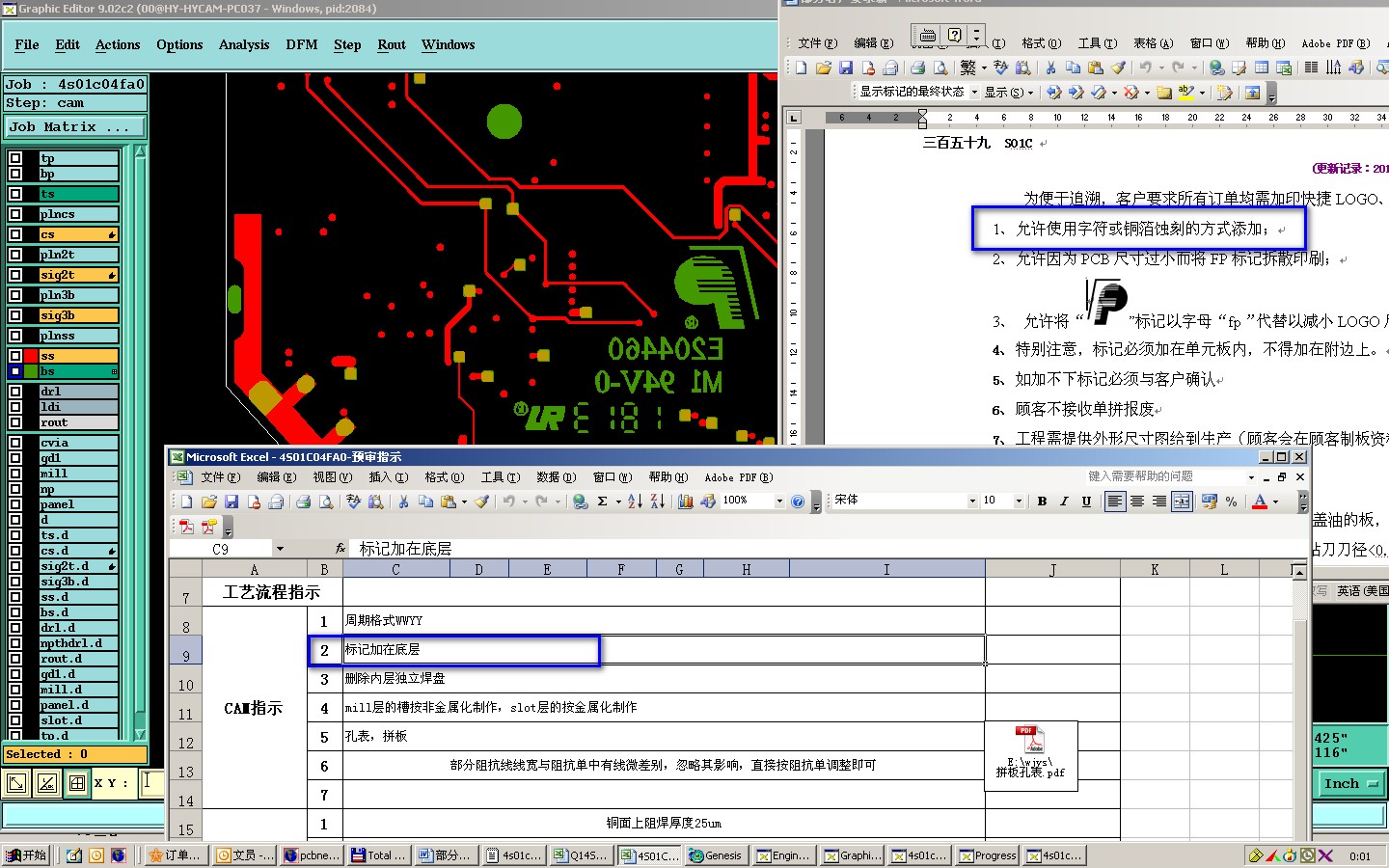Click Save icon in Excel toolbar
This screenshot has height=868, width=1389.
[231, 502]
